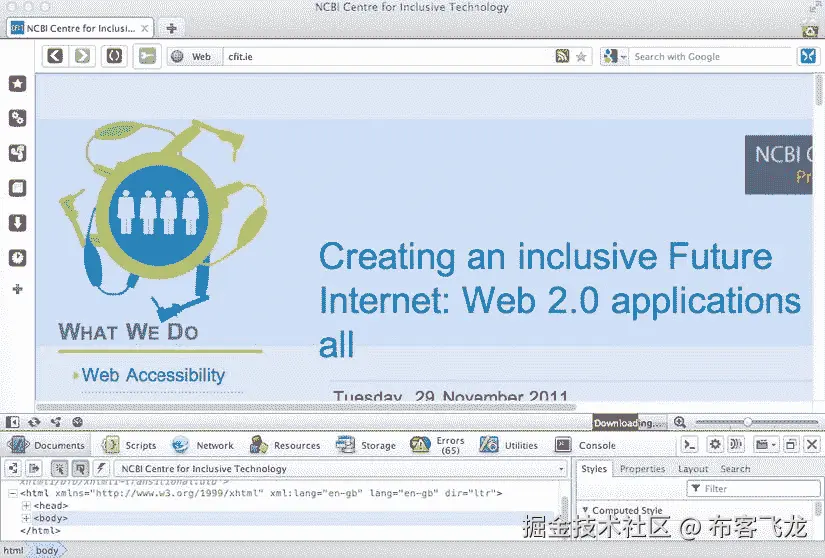Click the Reload page button
Viewport: 825px width, 558px height.
coord(114,56)
